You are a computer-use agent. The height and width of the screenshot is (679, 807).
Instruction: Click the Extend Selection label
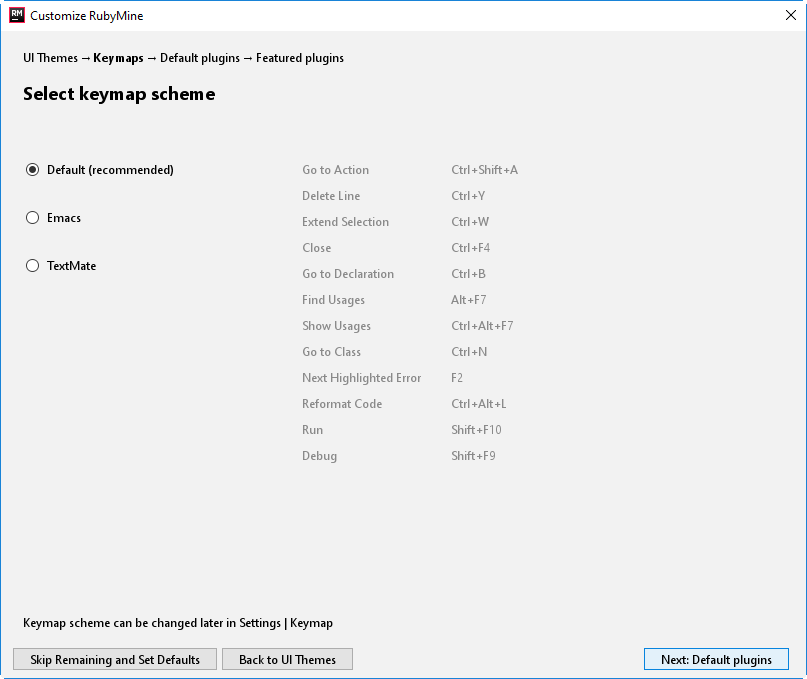345,222
